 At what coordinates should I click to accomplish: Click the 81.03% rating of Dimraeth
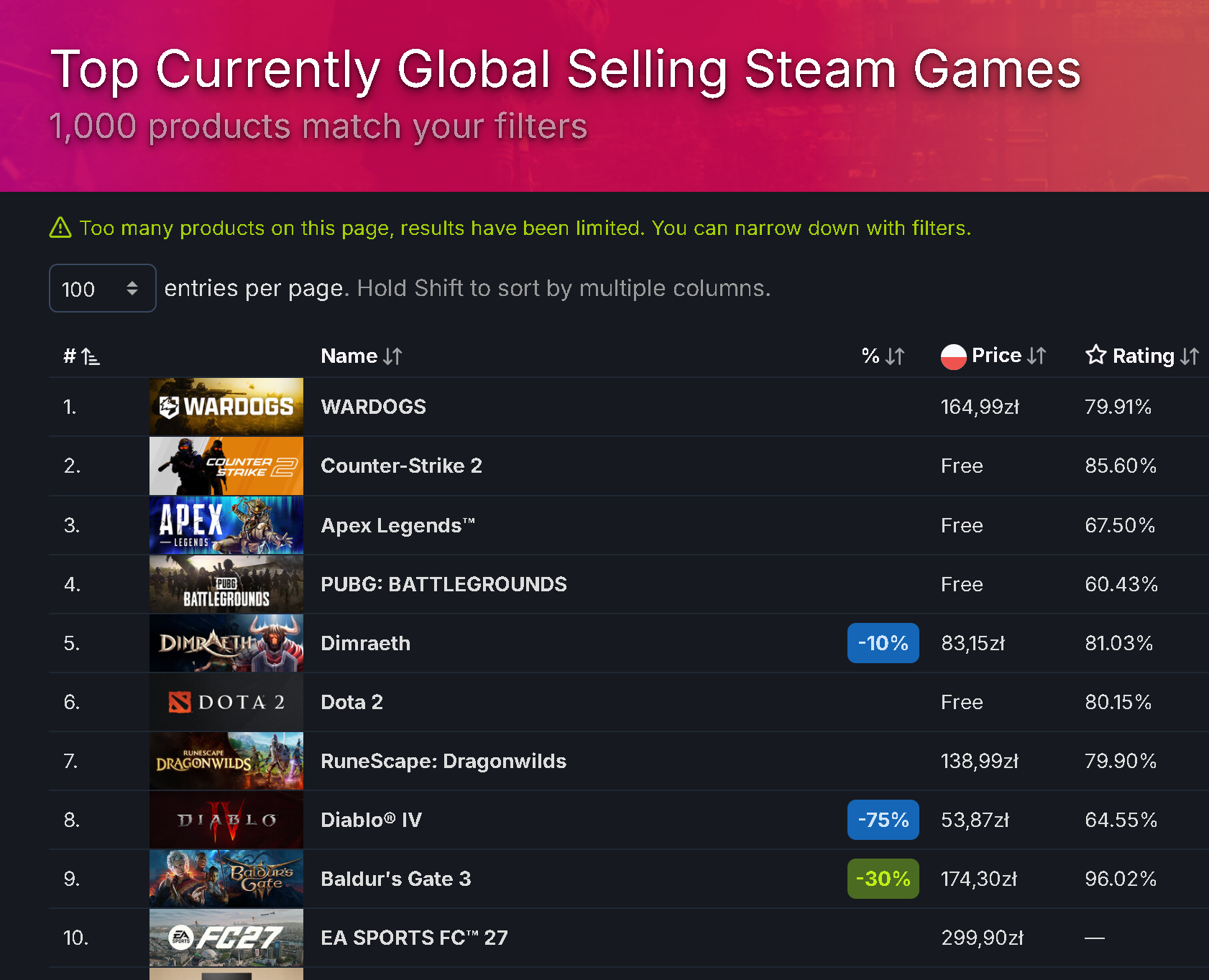[1118, 643]
